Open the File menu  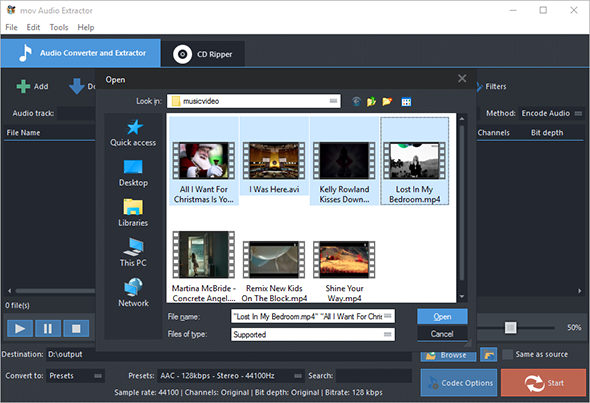(11, 27)
